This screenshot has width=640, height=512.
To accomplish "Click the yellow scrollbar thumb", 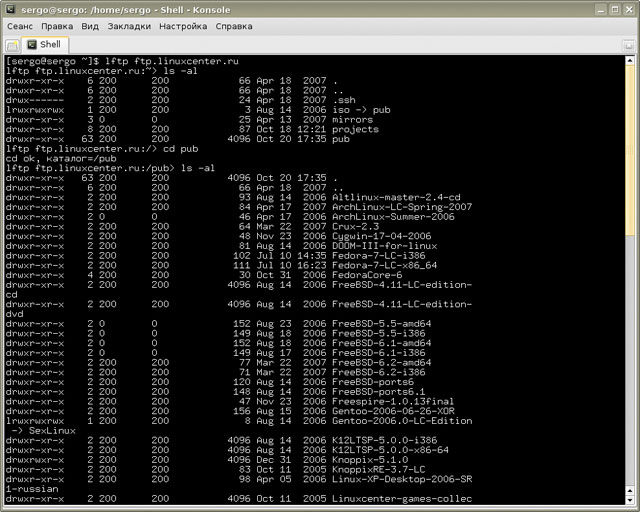I will pyautogui.click(x=630, y=150).
